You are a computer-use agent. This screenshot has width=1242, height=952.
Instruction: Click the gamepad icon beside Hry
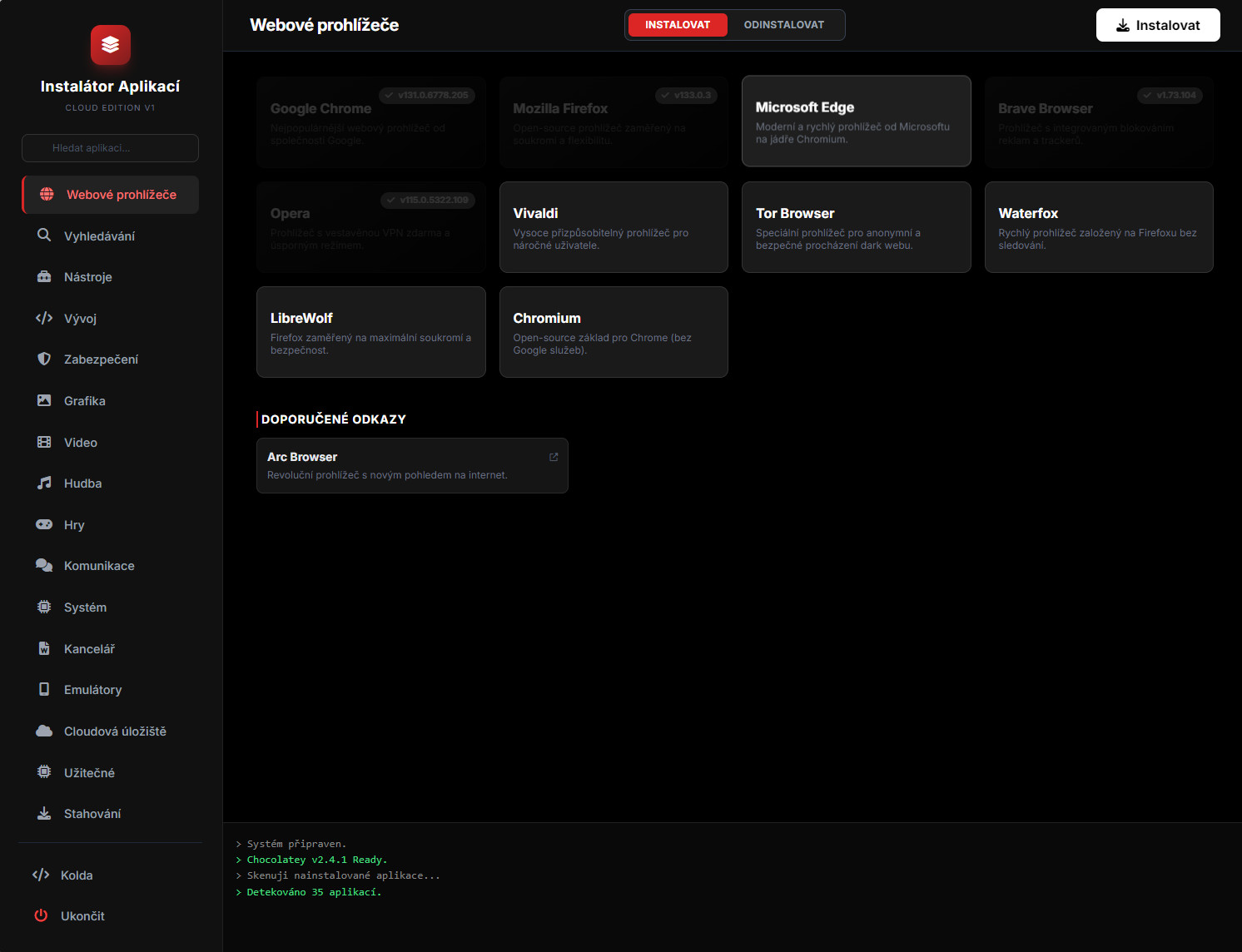44,524
